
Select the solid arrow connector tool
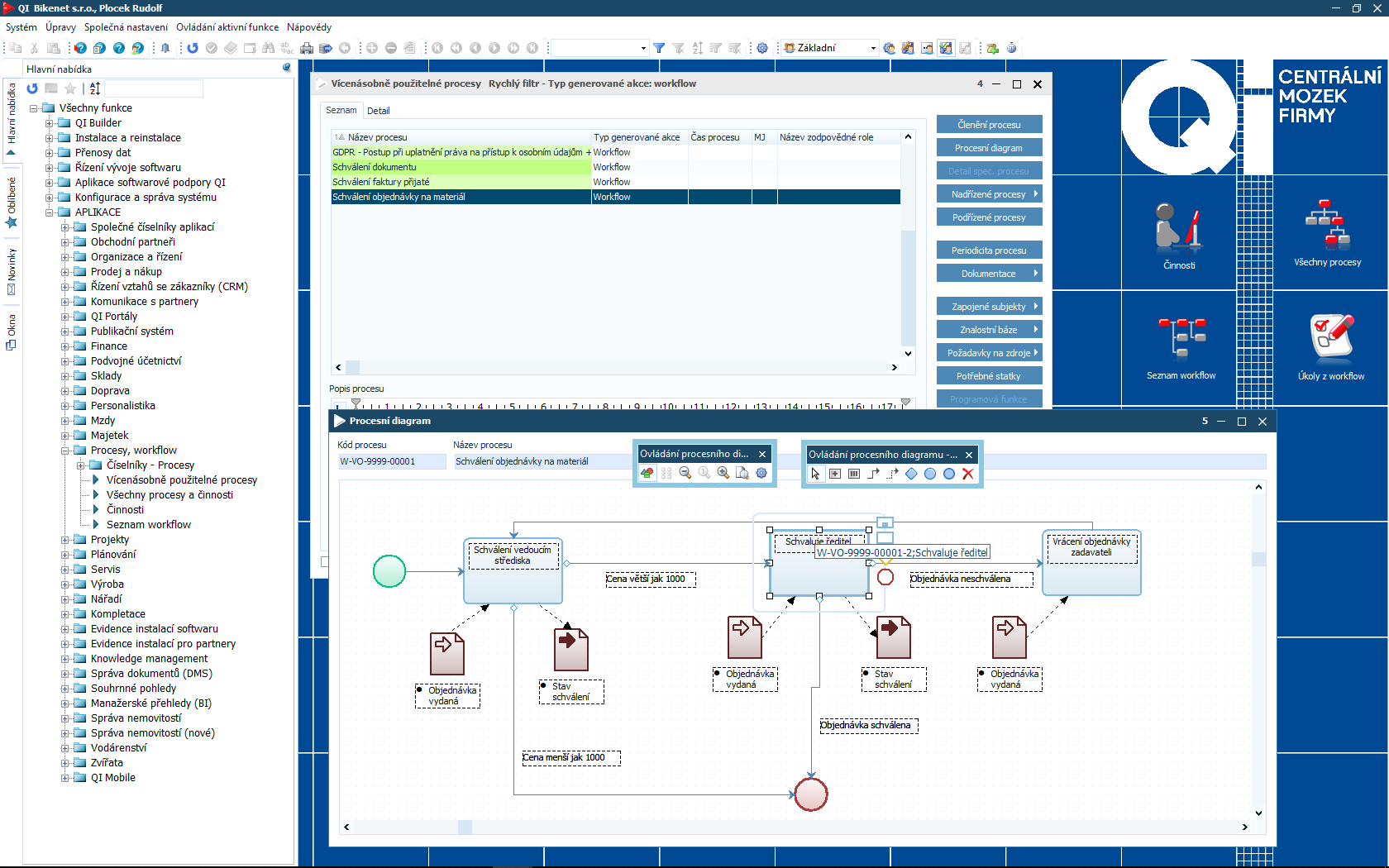[873, 474]
